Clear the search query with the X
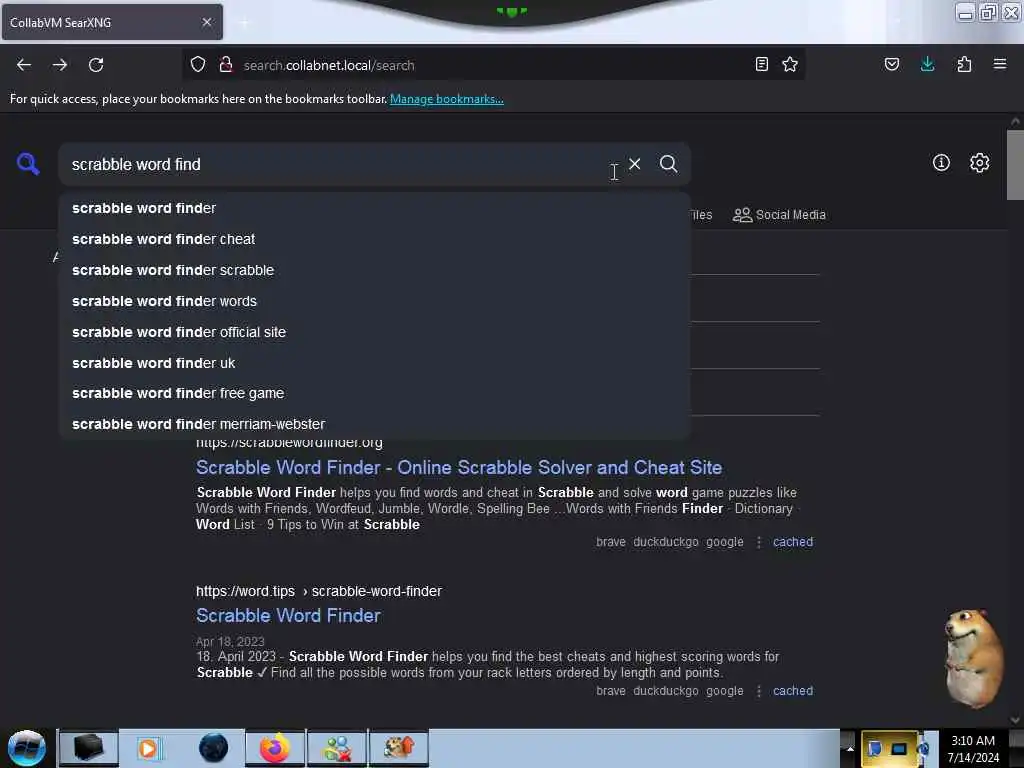Image resolution: width=1024 pixels, height=768 pixels. (635, 164)
